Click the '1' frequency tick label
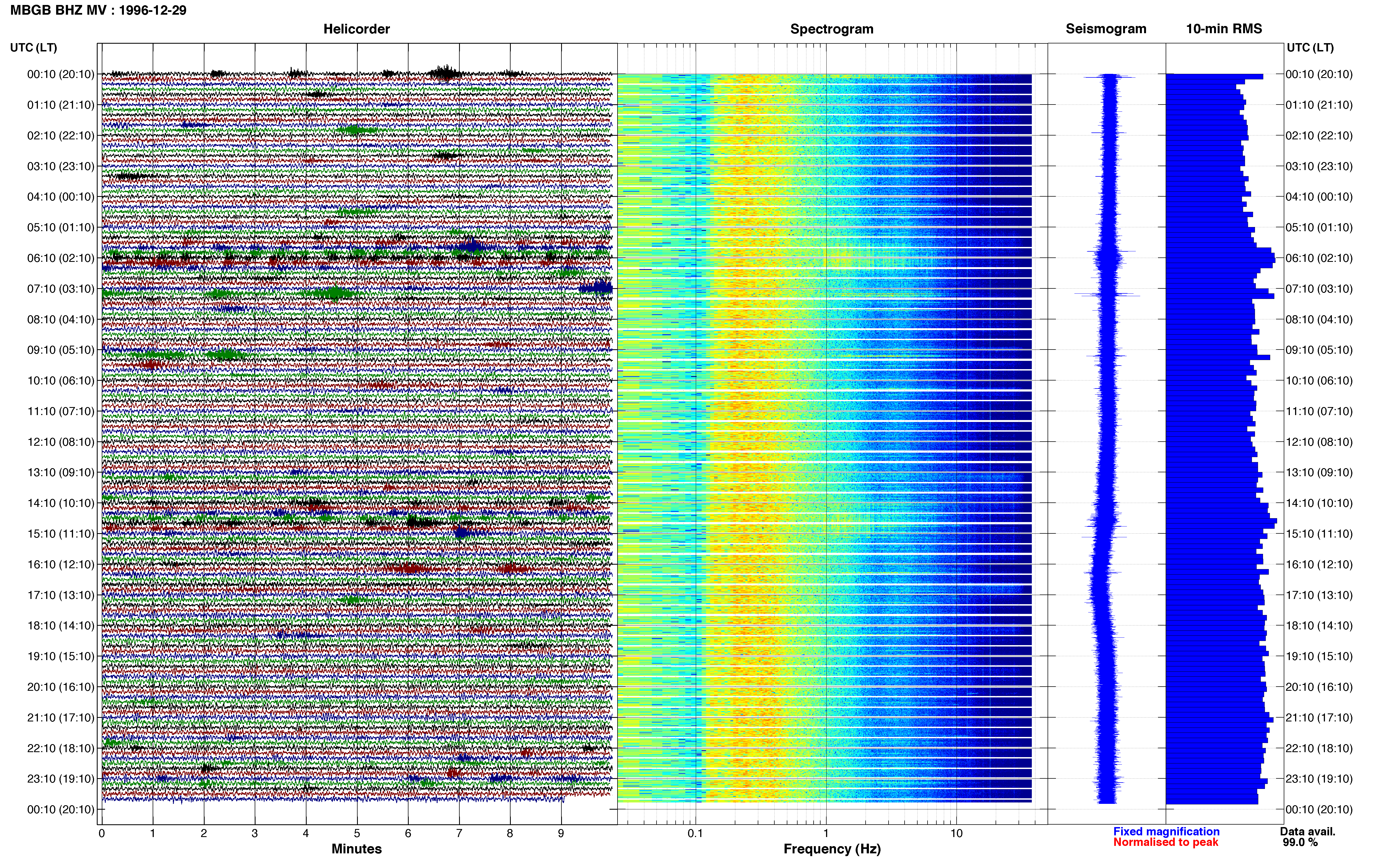 [x=826, y=833]
